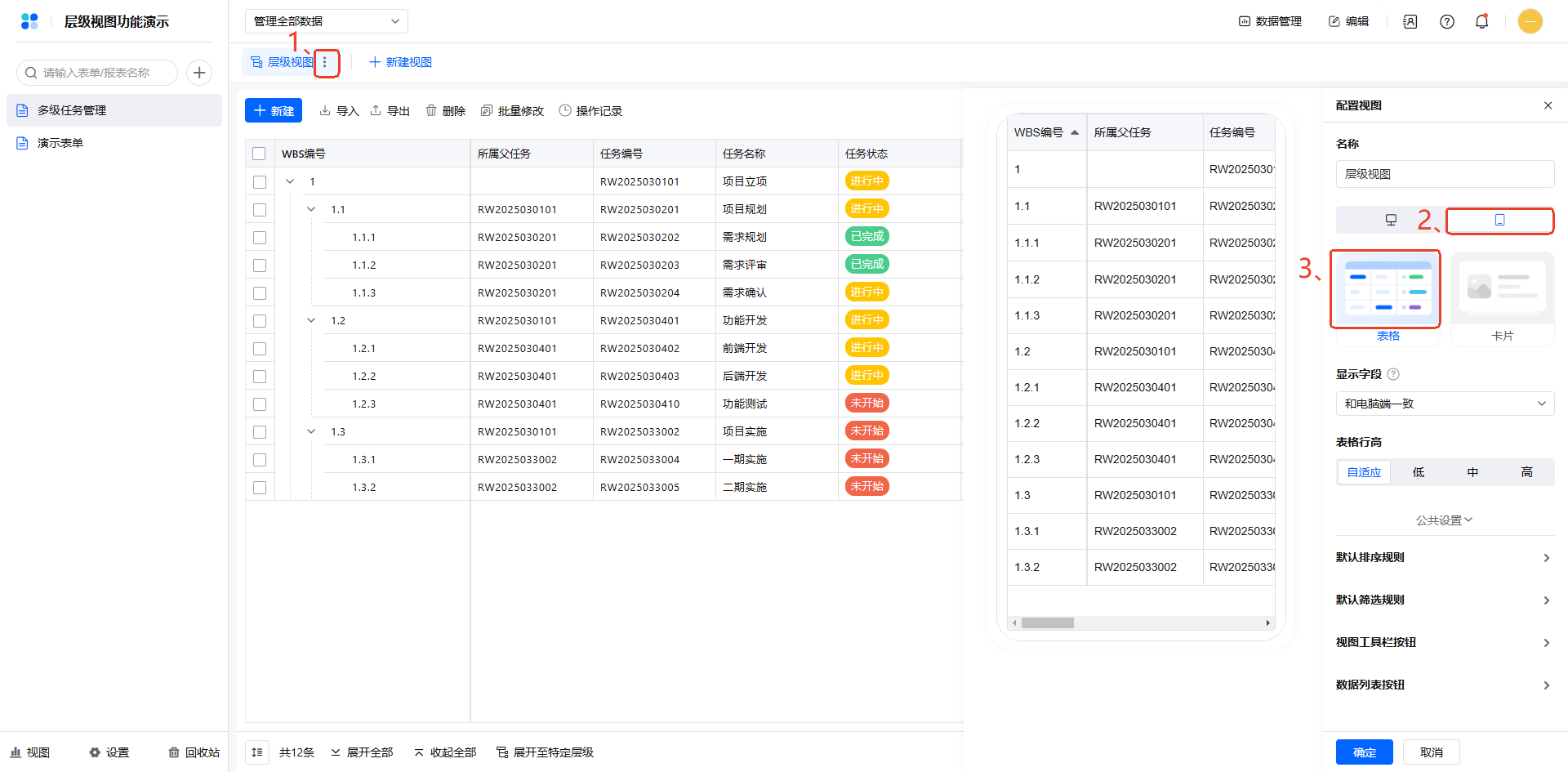
Task: Open the 操作记录 history log
Action: coord(590,111)
